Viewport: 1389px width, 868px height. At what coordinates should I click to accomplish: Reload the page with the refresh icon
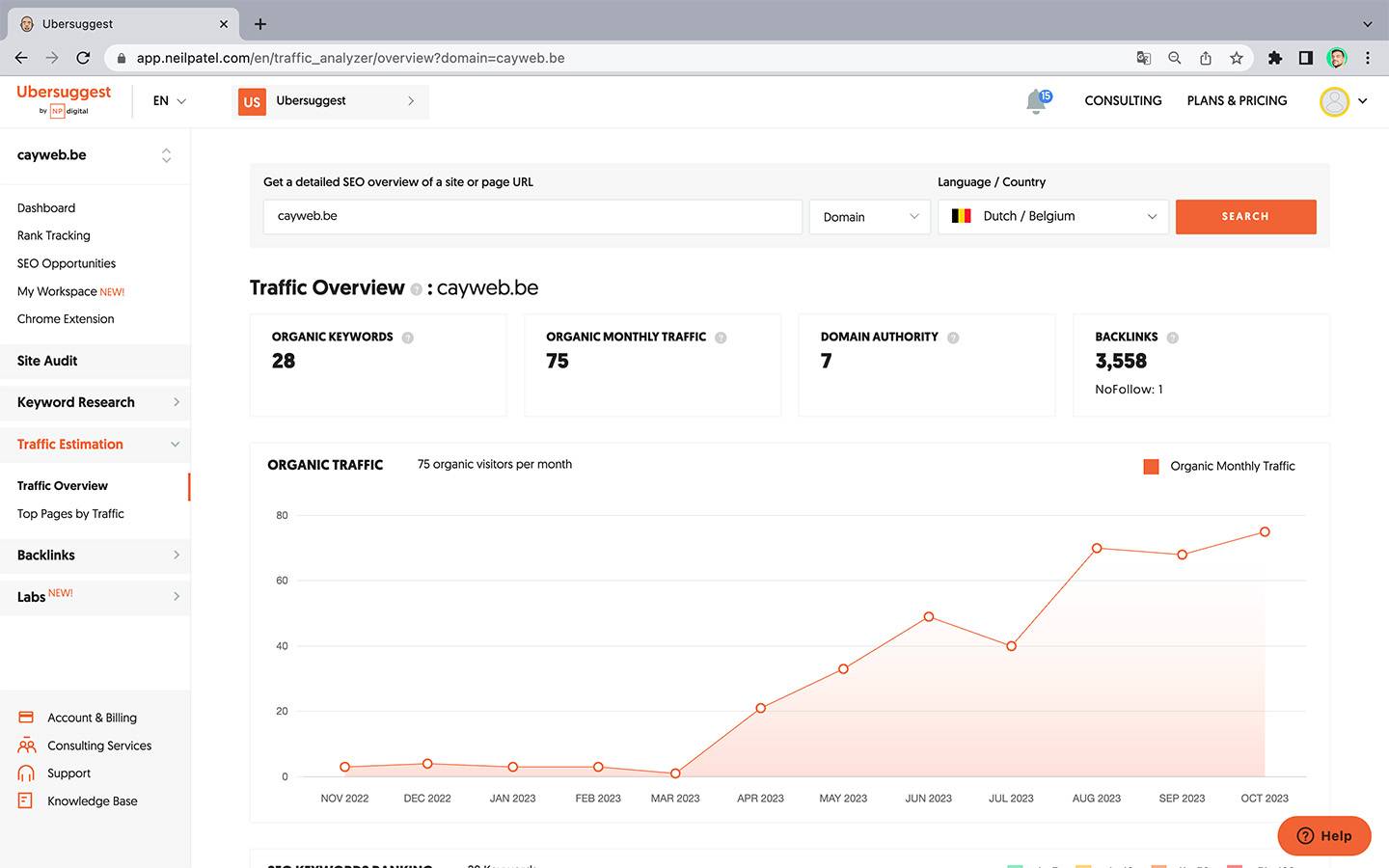[x=83, y=58]
